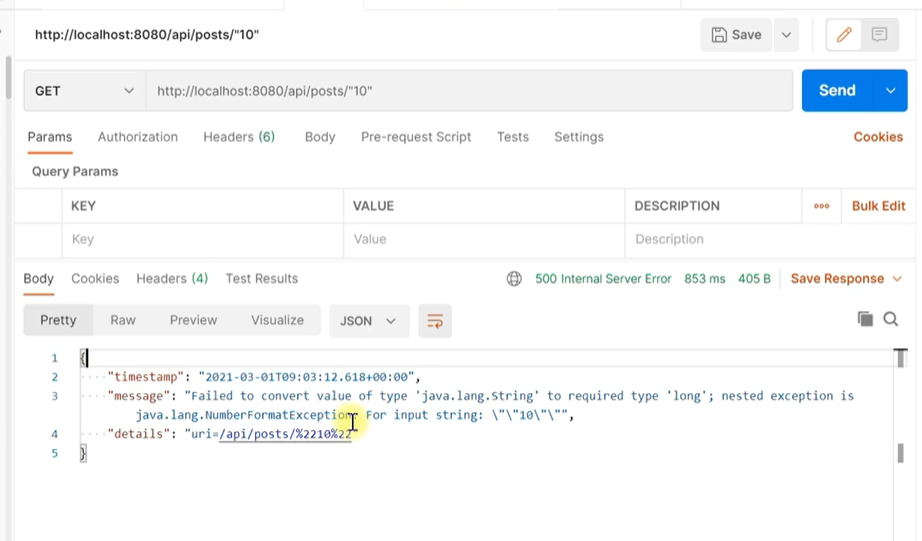Select the response Body tab
922x541 pixels.
[38, 279]
